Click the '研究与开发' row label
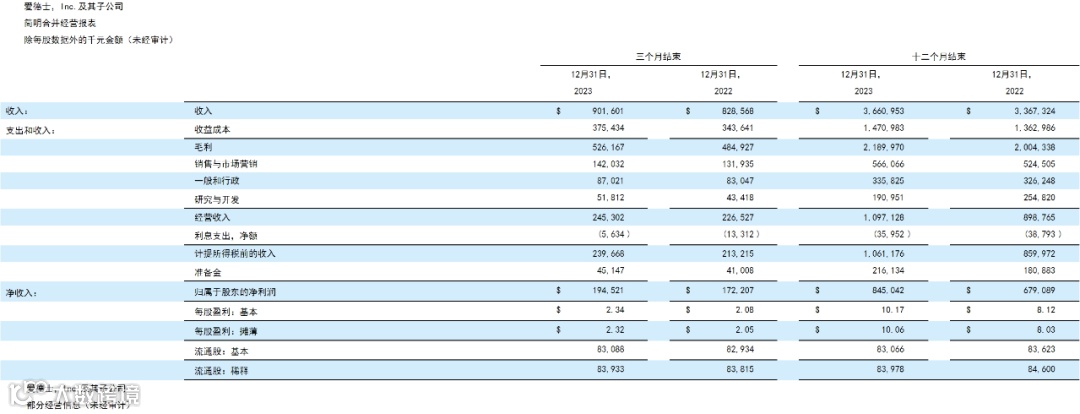 (218, 200)
